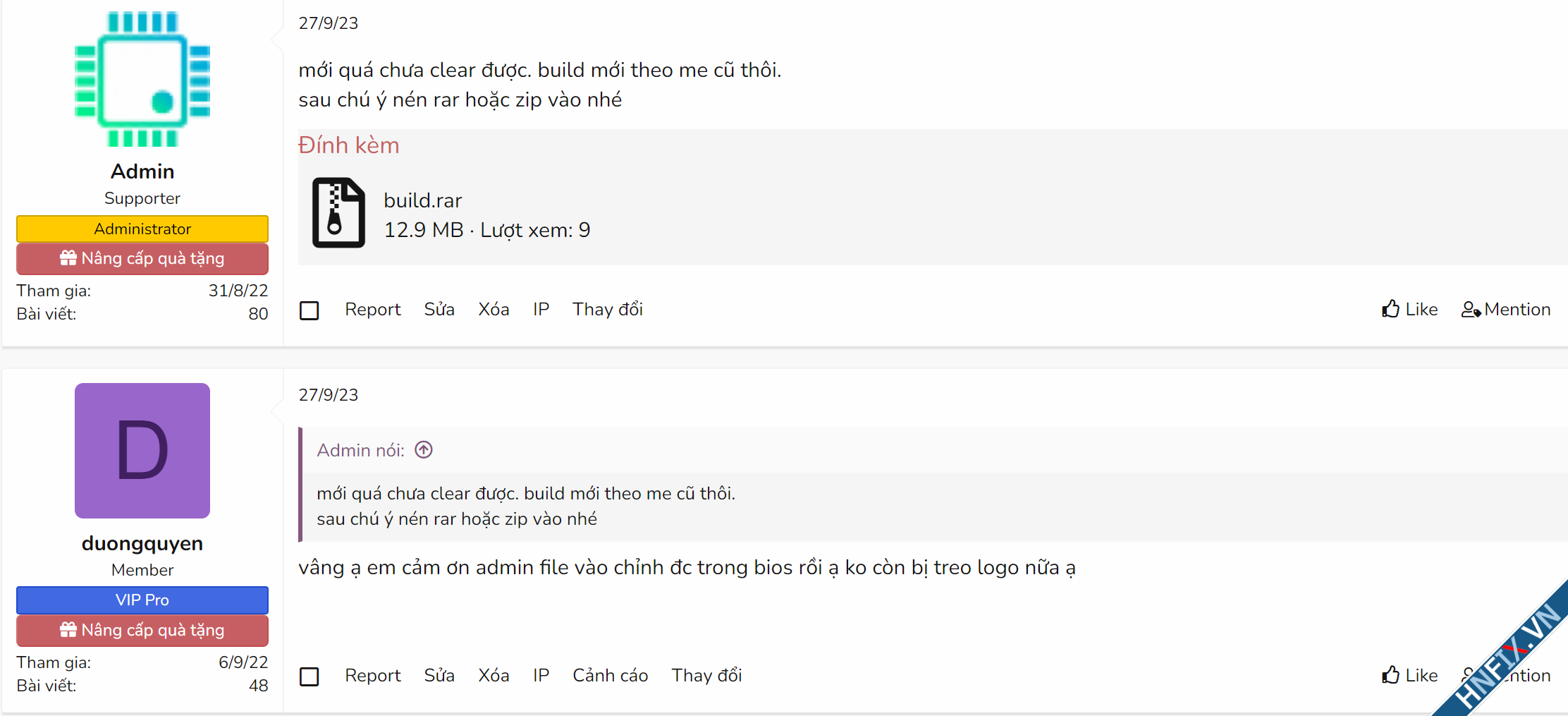Like duongquyen's reply post

1409,675
